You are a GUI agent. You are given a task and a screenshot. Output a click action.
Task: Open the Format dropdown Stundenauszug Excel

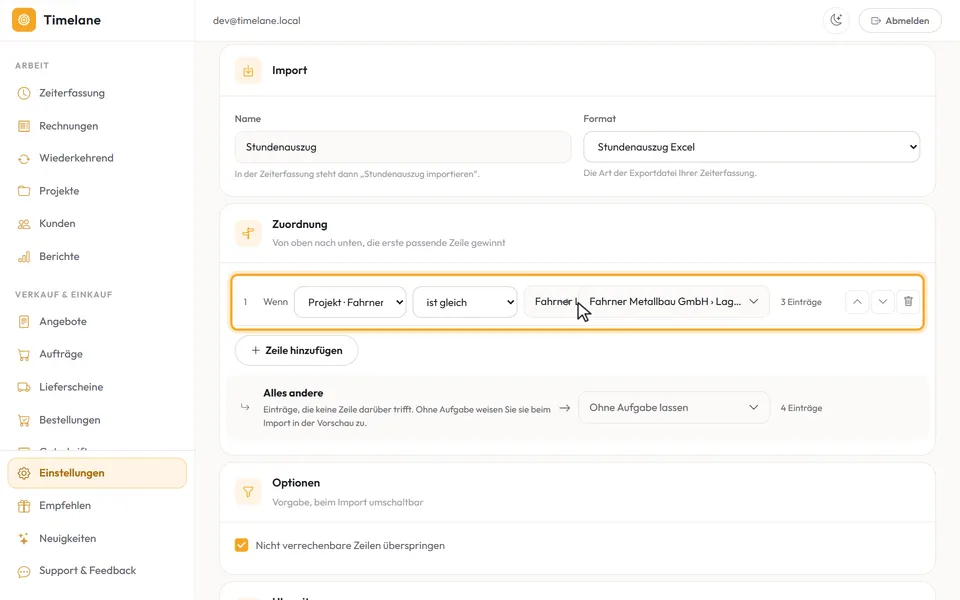point(751,147)
